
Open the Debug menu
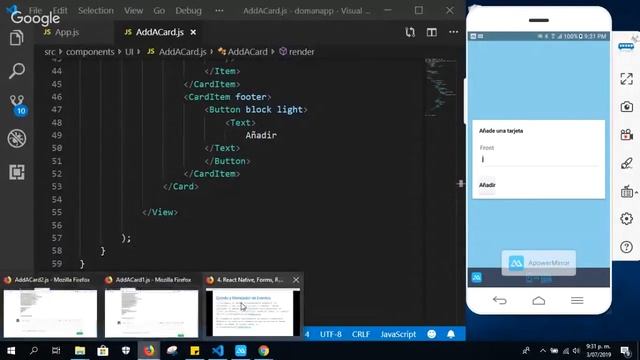pyautogui.click(x=189, y=11)
